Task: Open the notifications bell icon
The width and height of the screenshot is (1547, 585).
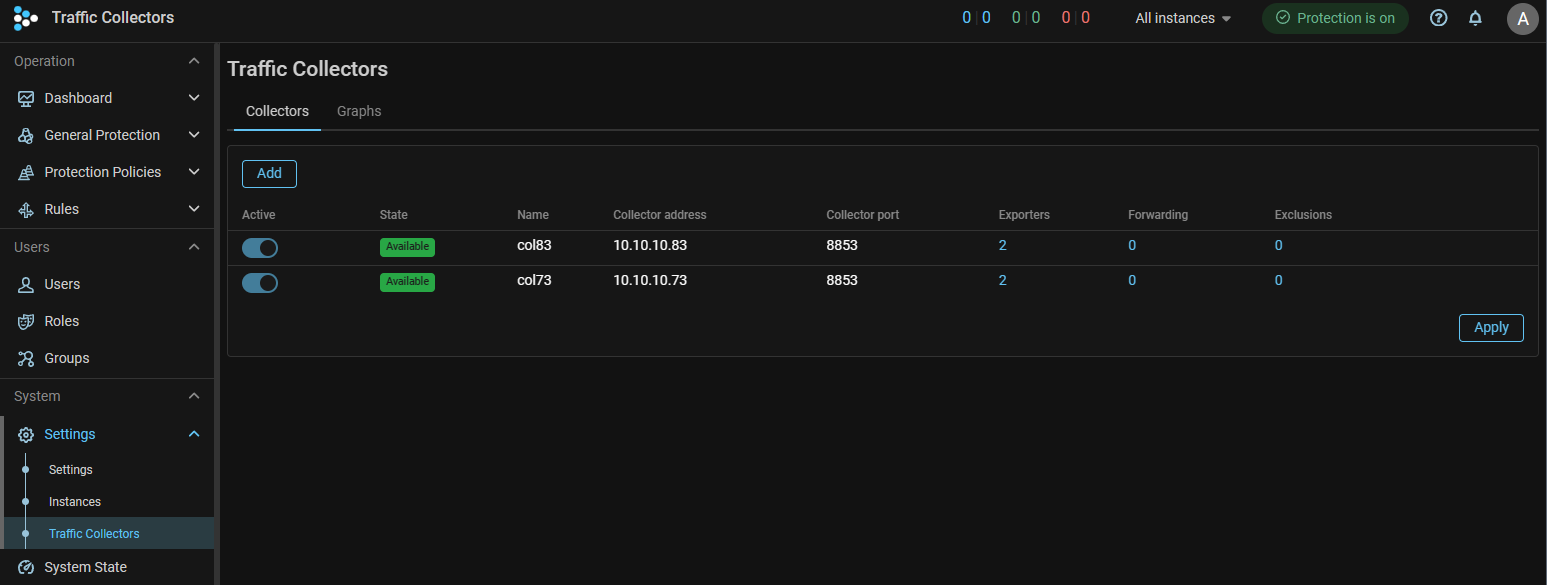Action: point(1475,18)
